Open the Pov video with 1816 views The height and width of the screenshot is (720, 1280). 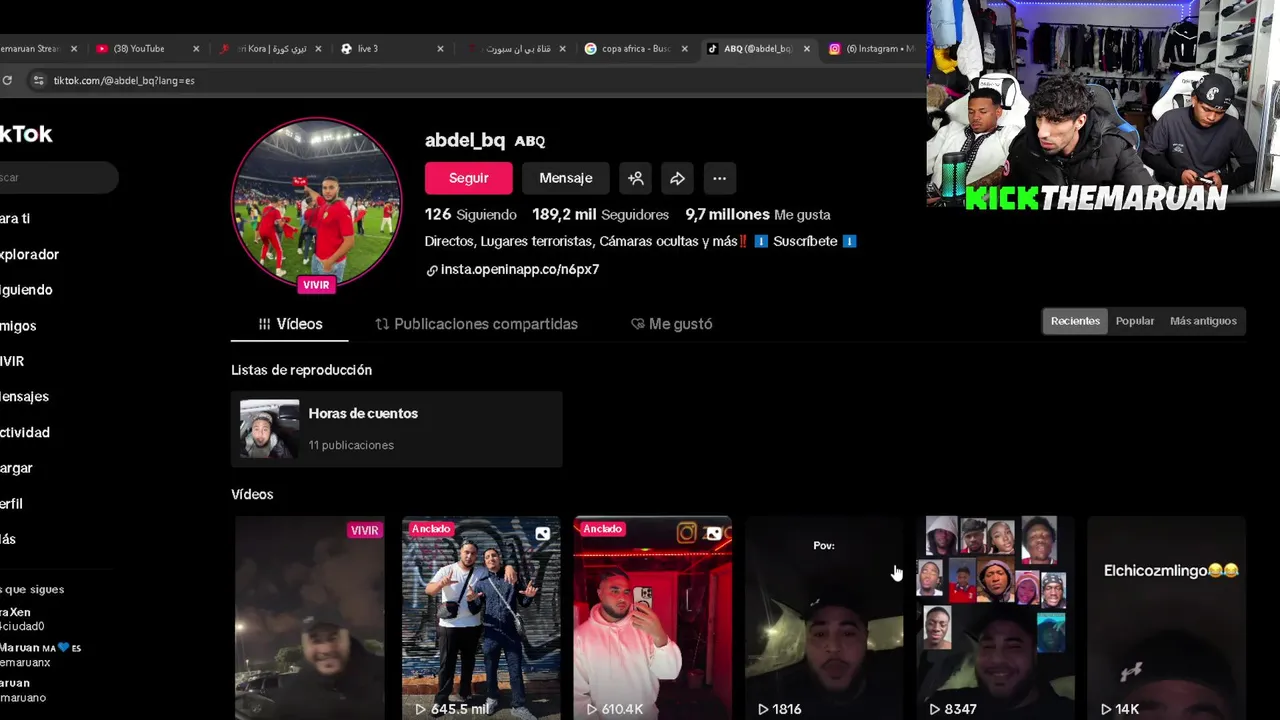[824, 618]
